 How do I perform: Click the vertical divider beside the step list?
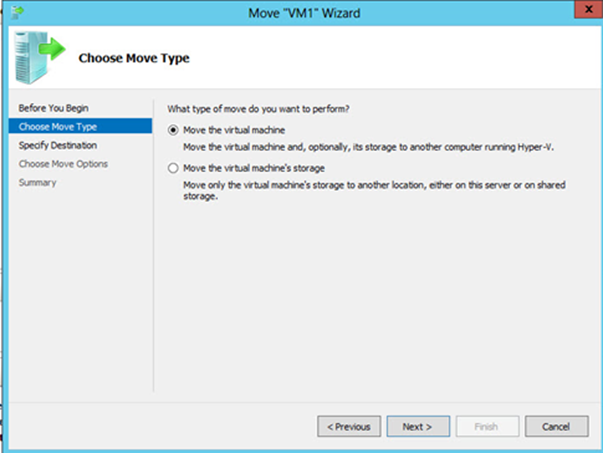(154, 250)
